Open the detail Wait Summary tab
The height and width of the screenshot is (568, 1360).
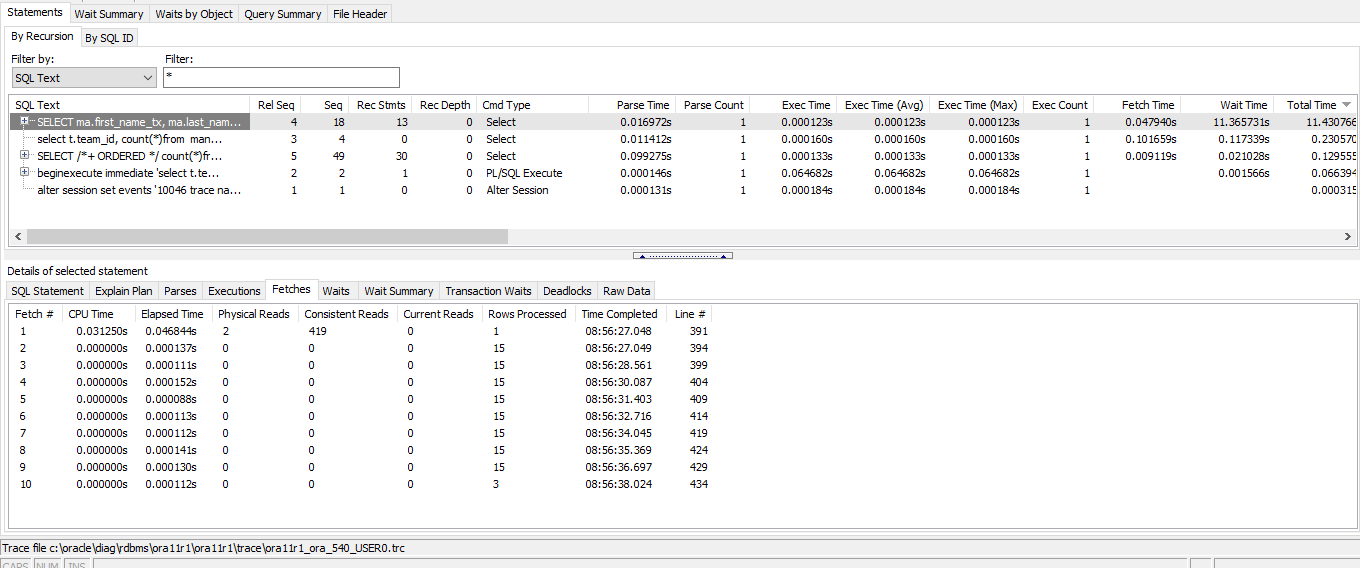point(399,291)
